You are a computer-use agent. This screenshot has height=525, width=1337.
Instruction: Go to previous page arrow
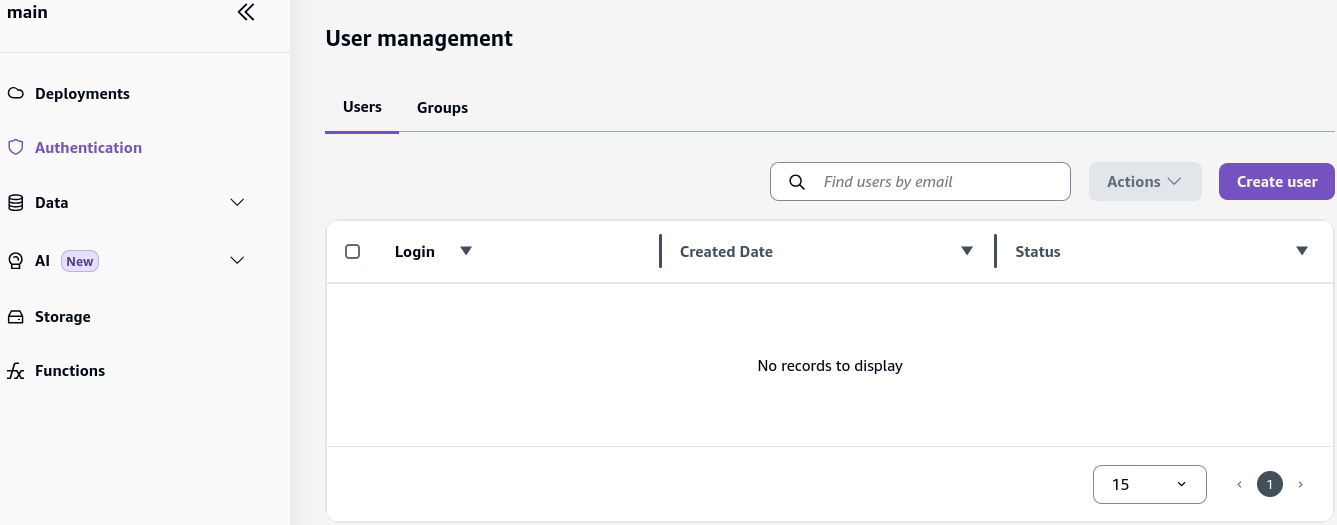click(1239, 484)
